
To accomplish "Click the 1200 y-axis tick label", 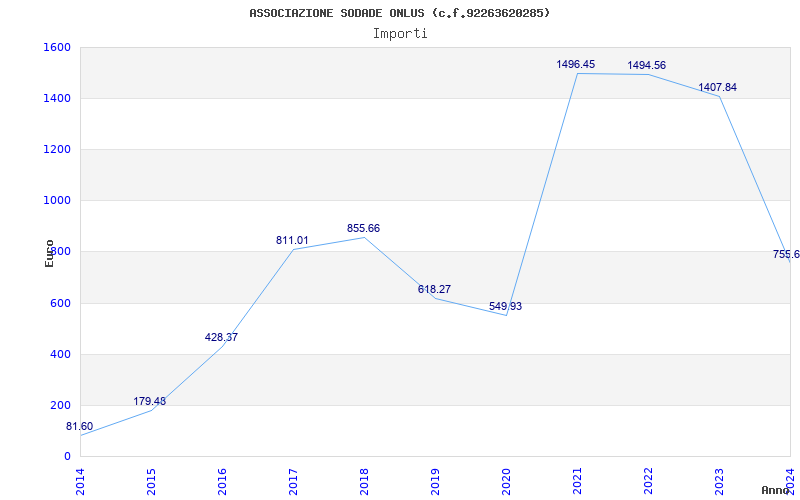I will (58, 149).
